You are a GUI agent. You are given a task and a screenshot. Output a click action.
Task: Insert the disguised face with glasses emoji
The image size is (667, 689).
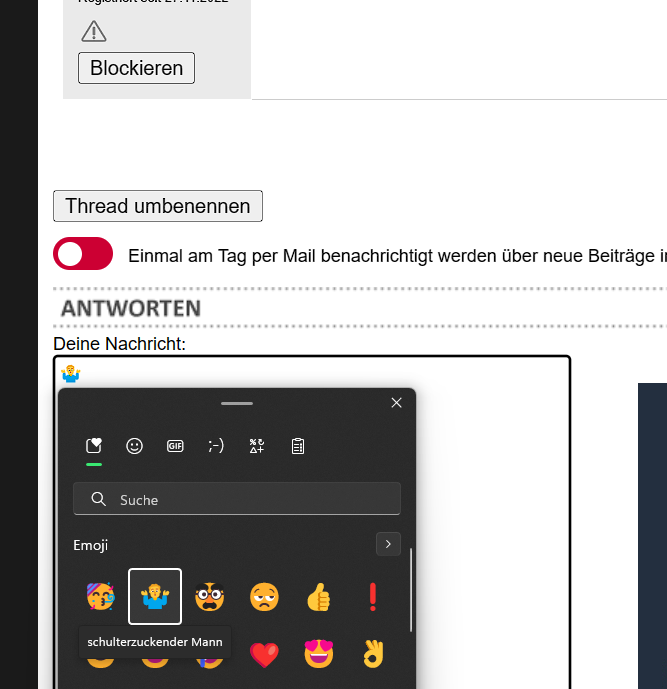(x=210, y=596)
